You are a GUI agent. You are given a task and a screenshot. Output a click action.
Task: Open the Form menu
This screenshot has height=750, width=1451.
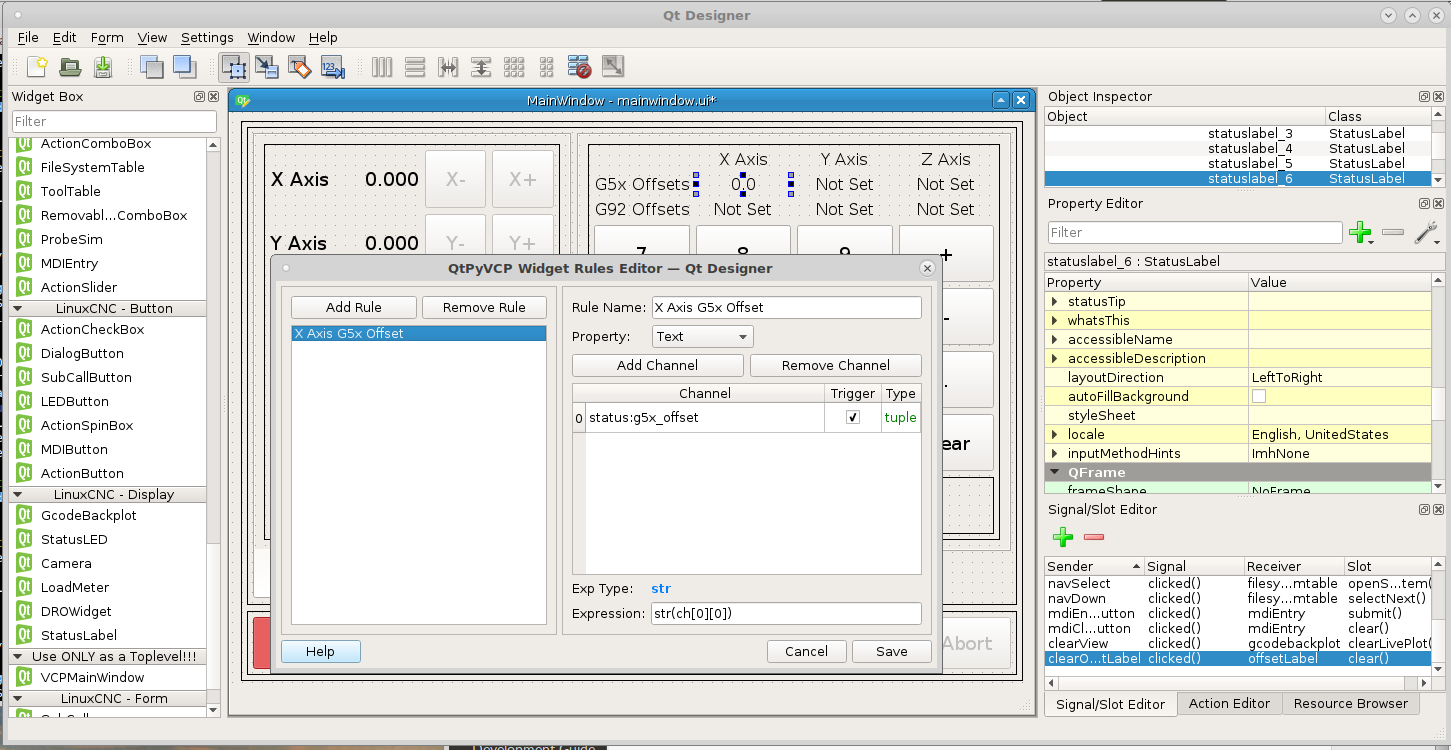(x=107, y=38)
